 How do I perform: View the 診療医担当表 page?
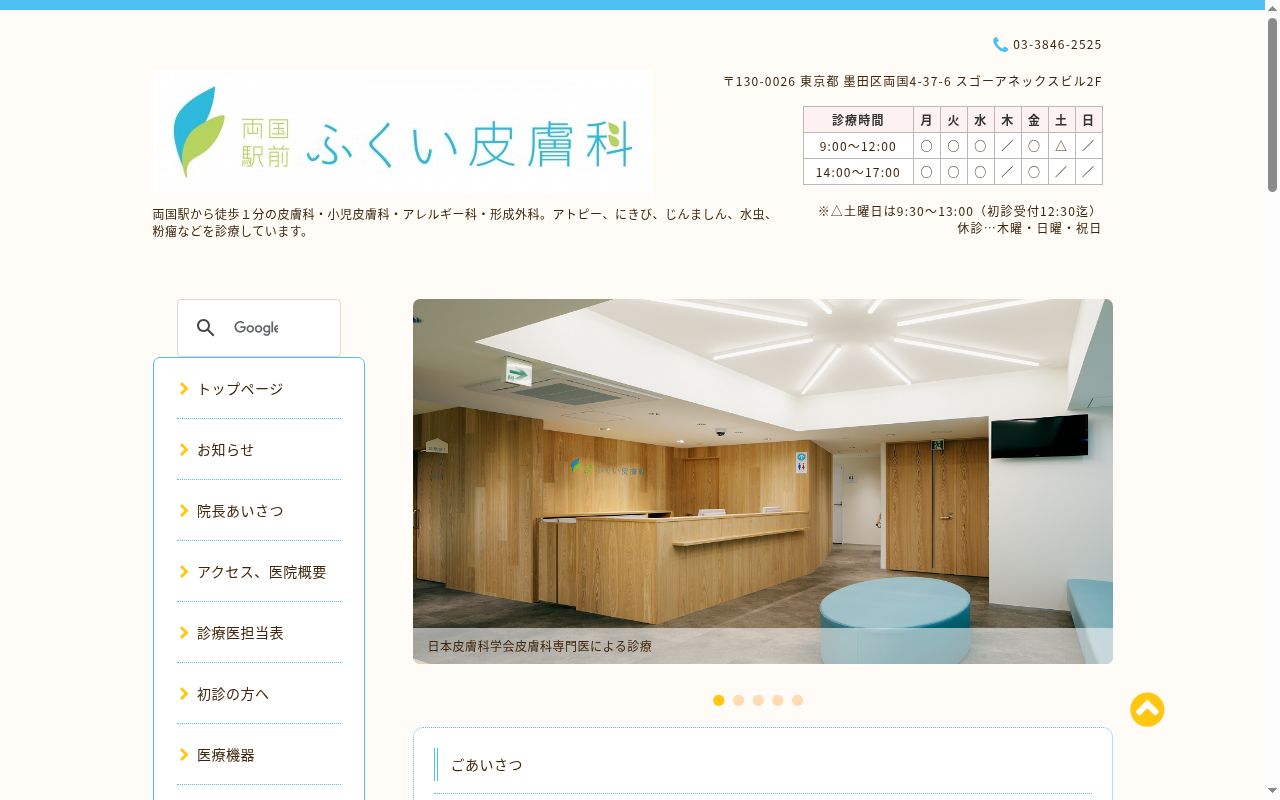259,633
